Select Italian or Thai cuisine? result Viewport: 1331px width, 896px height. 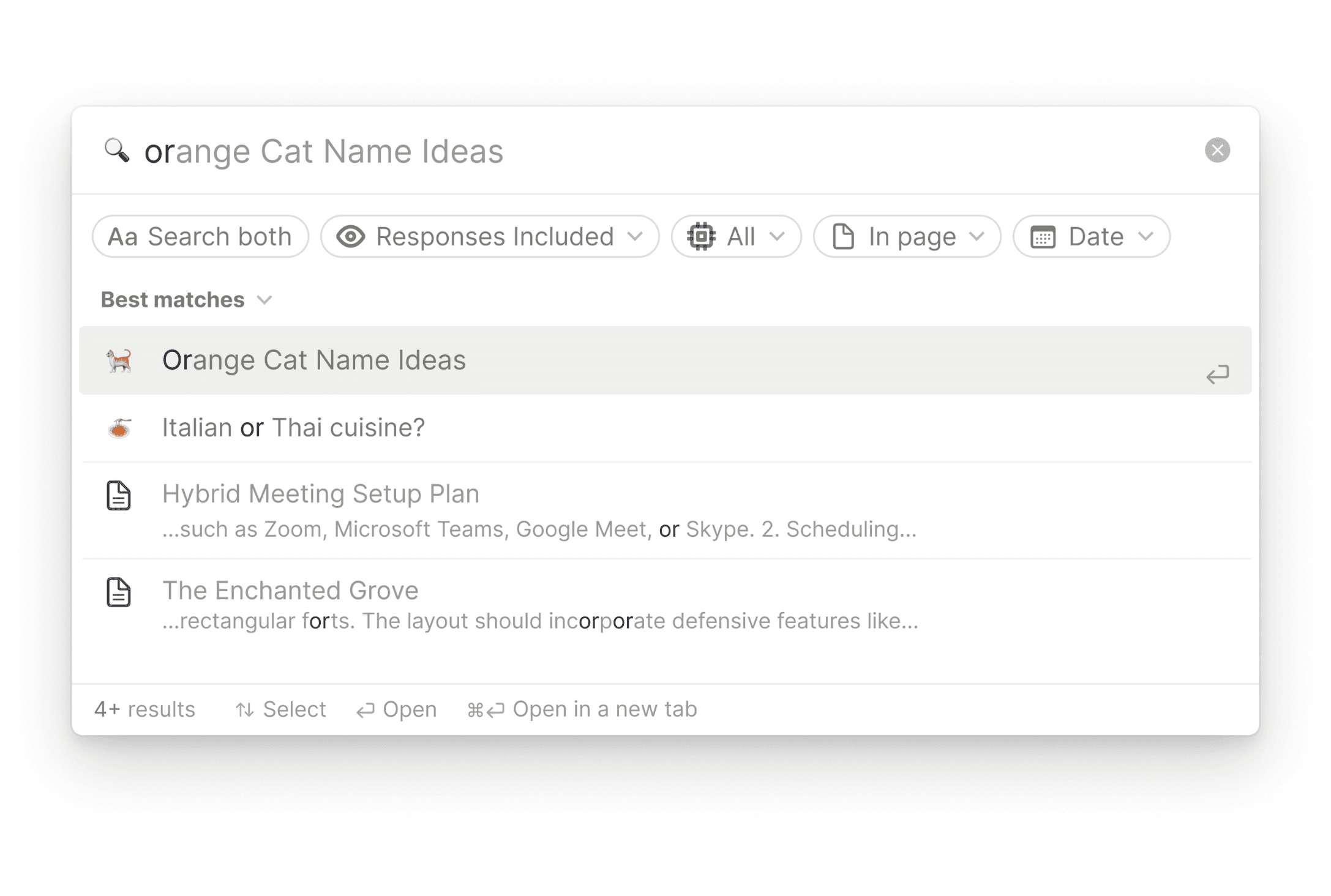293,428
